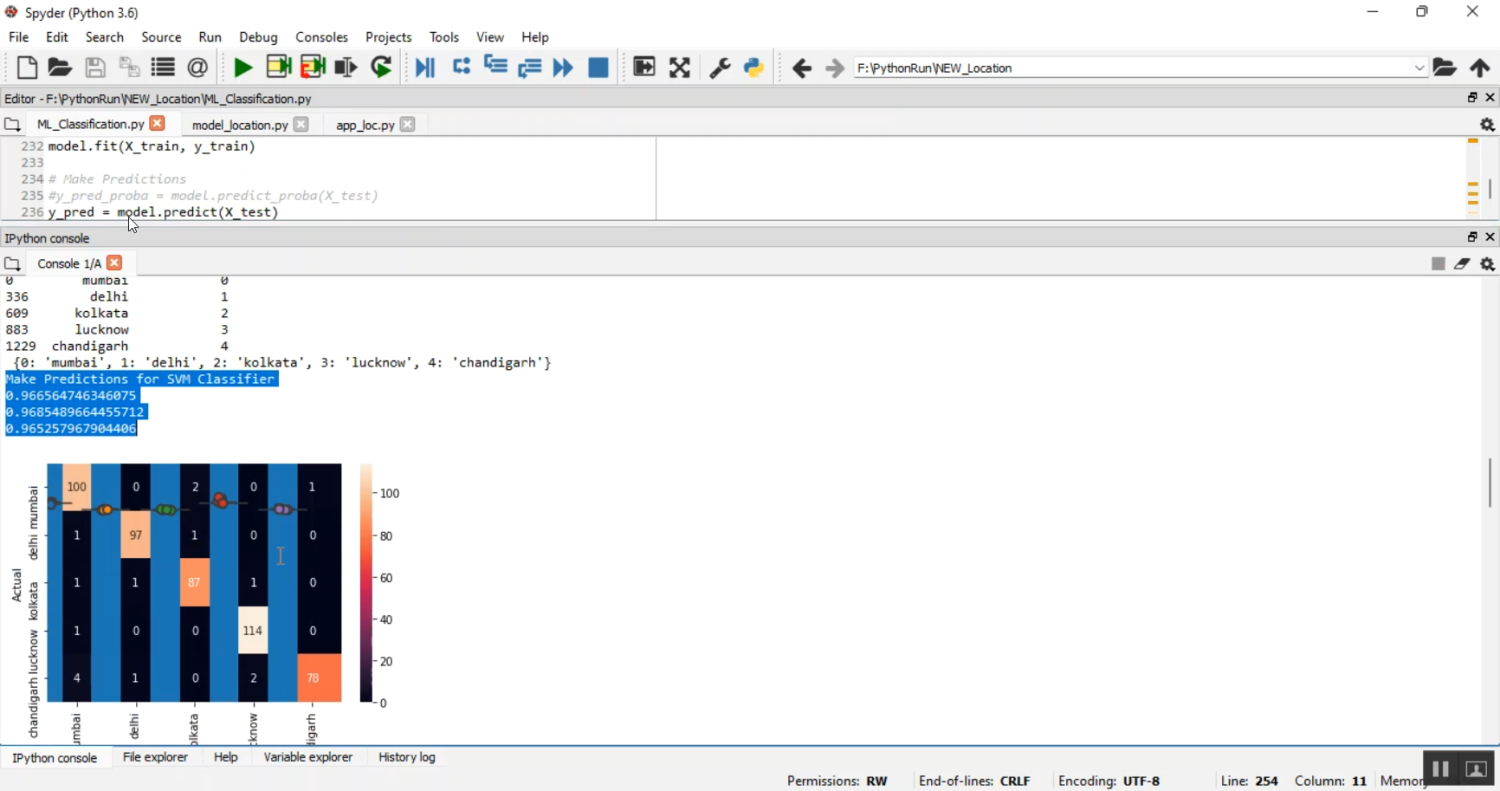1500x791 pixels.
Task: Switch to model_location.py editor tab
Action: (x=239, y=125)
